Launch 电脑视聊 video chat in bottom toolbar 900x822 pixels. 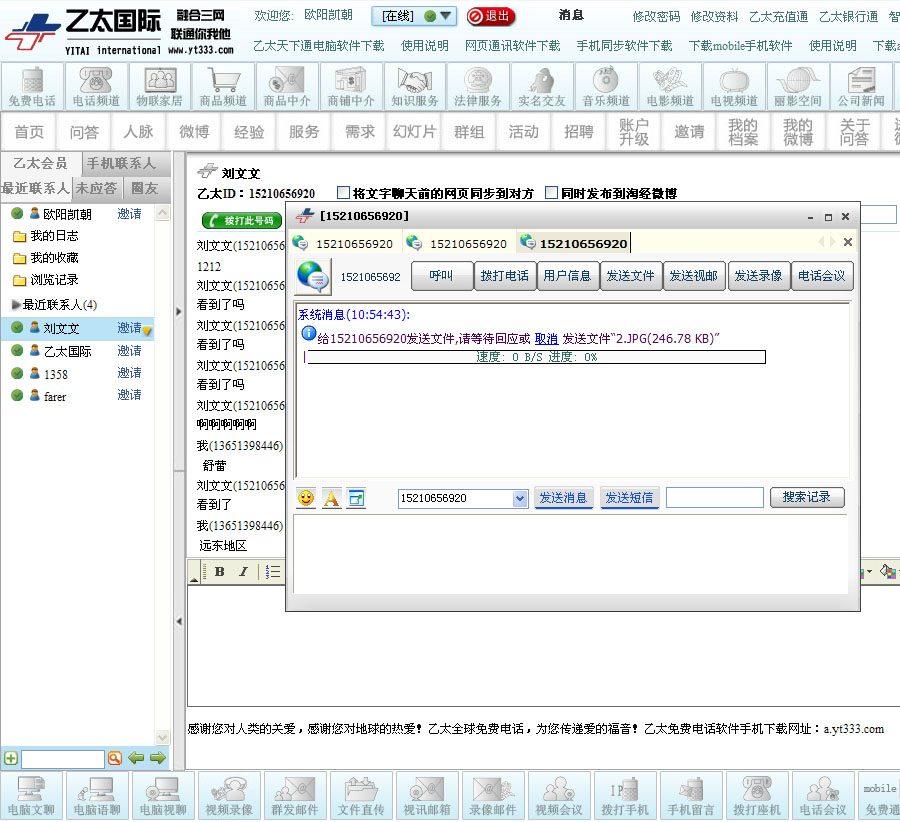(x=163, y=795)
